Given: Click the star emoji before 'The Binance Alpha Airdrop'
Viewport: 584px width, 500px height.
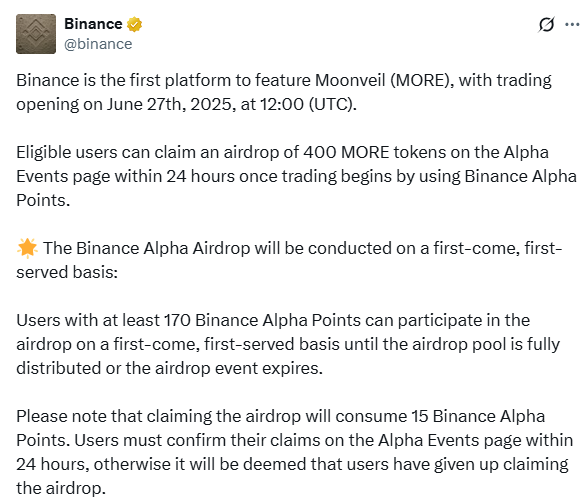Looking at the screenshot, I should [27, 248].
